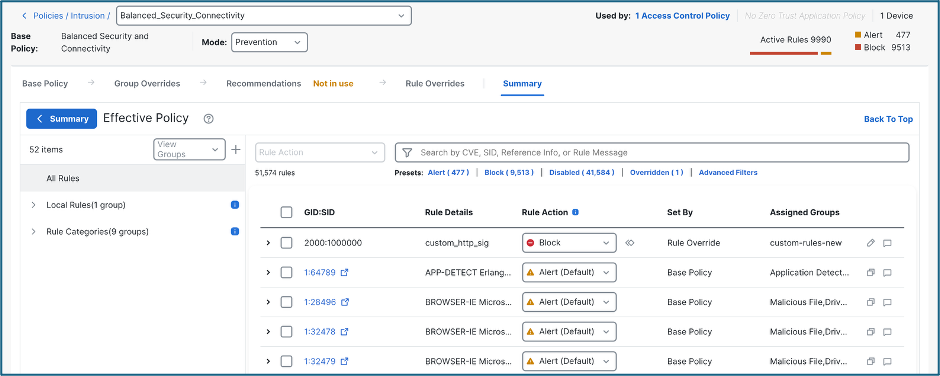The height and width of the screenshot is (376, 940).
Task: Click the filter funnel icon in search
Action: click(x=407, y=152)
